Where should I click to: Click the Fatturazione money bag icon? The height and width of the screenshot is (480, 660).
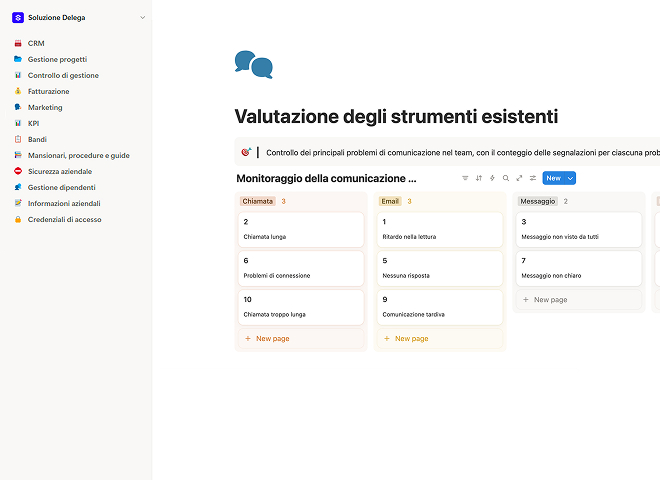click(x=18, y=91)
